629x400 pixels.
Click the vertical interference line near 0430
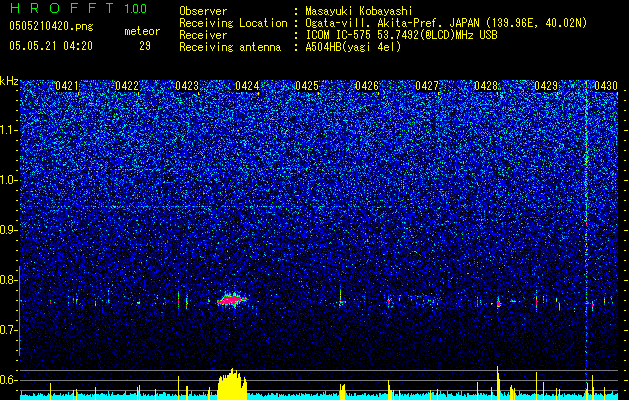click(x=586, y=237)
